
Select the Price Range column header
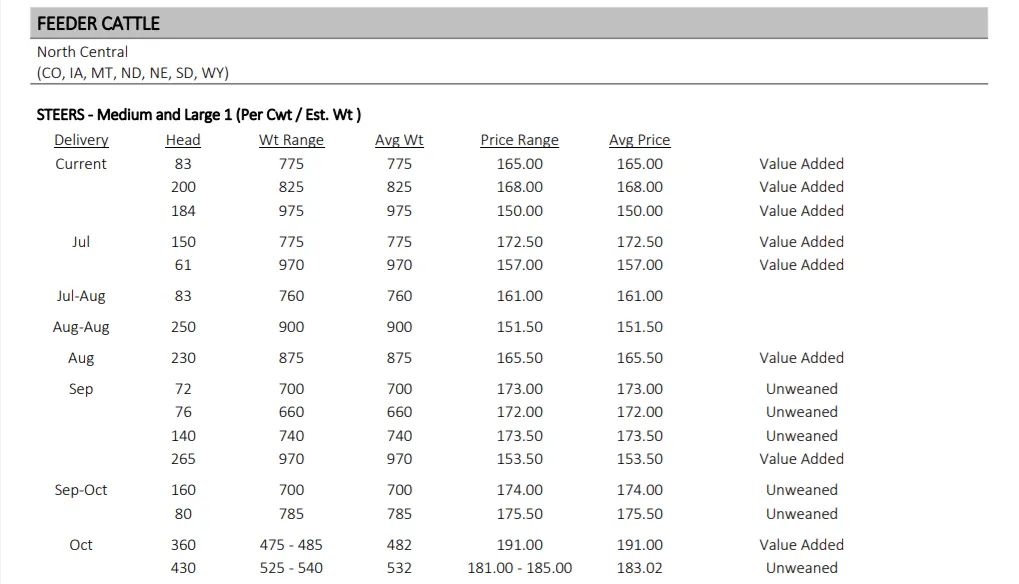pos(519,140)
